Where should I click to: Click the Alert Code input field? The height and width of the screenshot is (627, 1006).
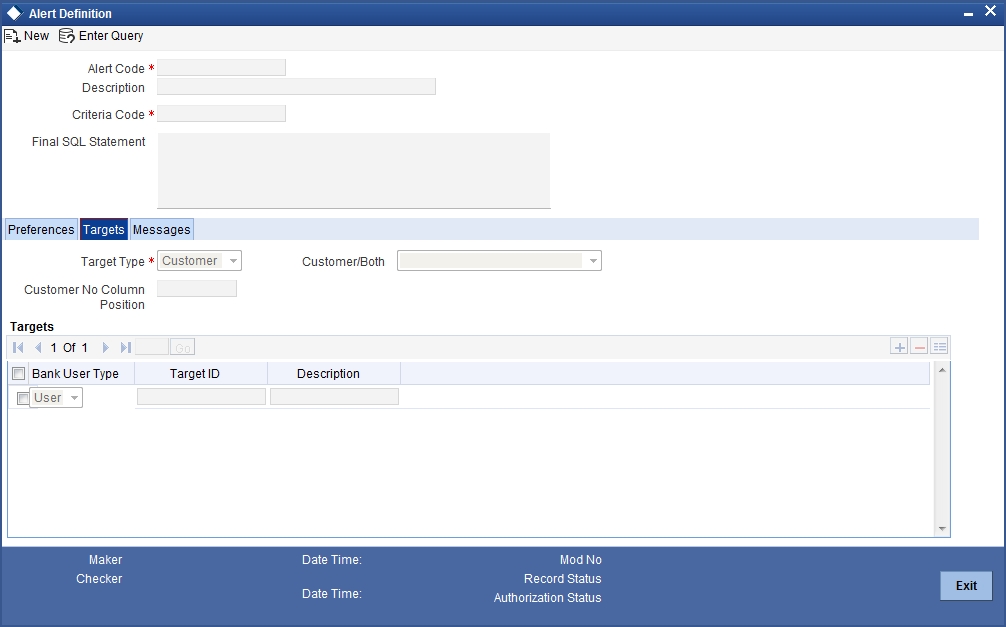221,67
